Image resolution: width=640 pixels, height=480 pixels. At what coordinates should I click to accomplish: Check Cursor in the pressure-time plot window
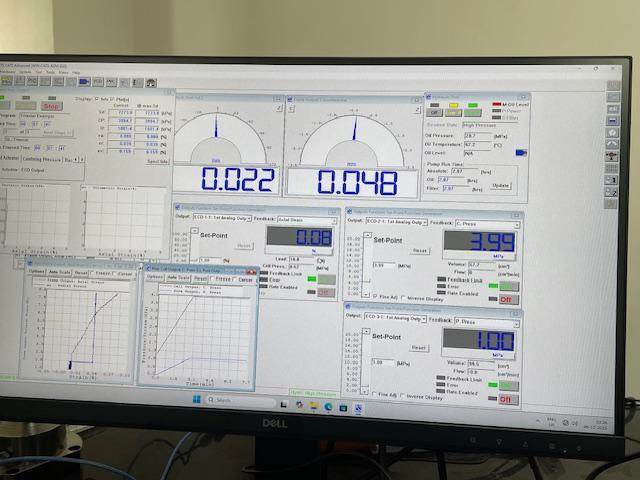pyautogui.click(x=236, y=279)
